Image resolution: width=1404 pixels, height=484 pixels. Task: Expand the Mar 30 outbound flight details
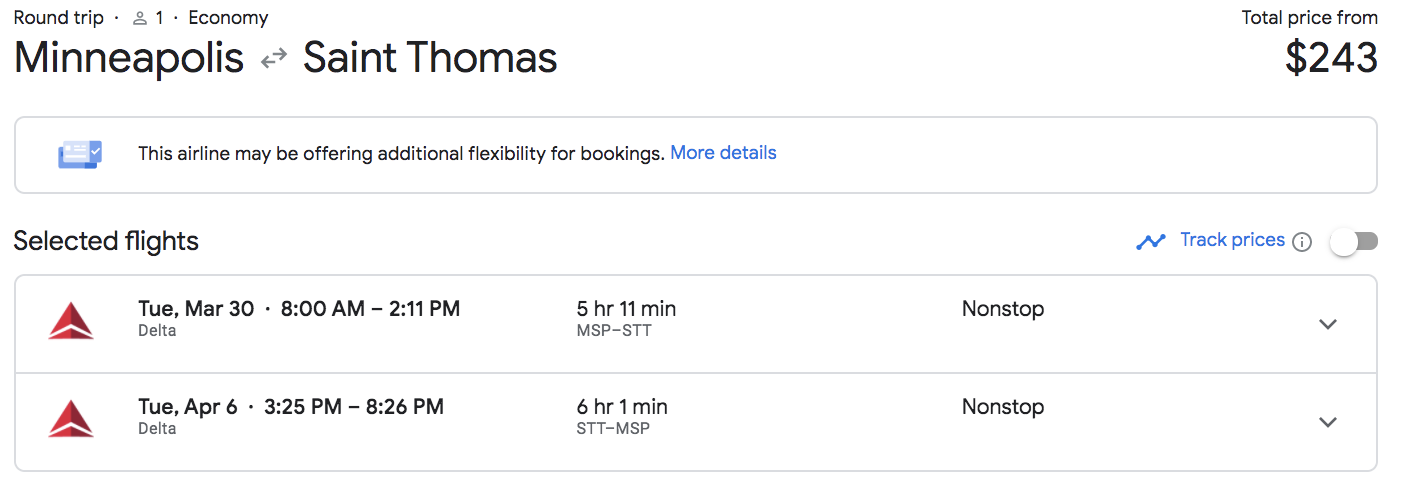click(1328, 324)
